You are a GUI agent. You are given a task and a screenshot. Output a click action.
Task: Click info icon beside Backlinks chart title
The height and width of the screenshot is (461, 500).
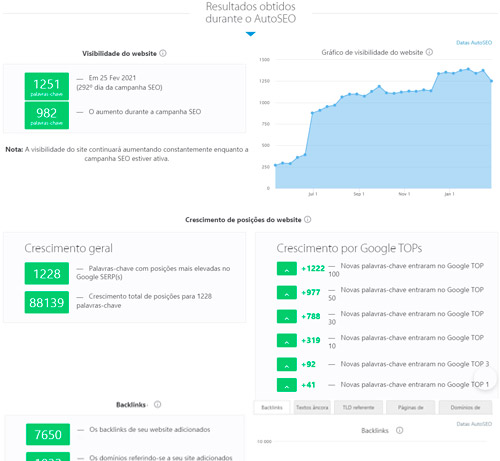click(x=399, y=430)
